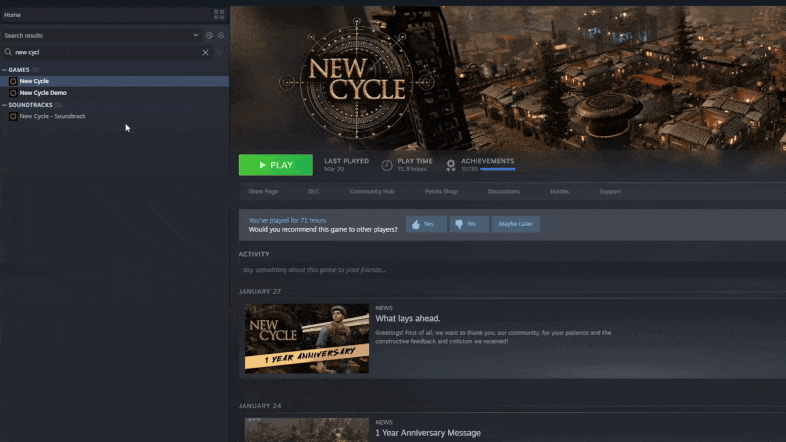The width and height of the screenshot is (786, 442).
Task: Open the Search results dropdown
Action: tap(195, 36)
